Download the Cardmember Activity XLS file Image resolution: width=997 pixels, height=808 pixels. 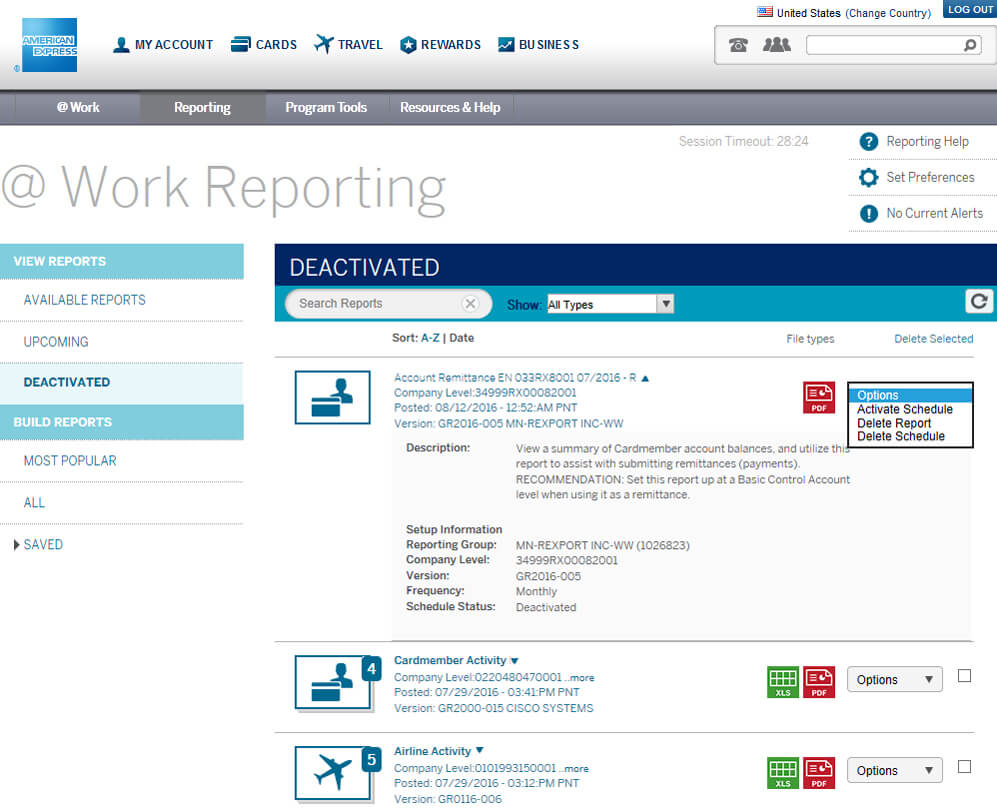pyautogui.click(x=783, y=682)
